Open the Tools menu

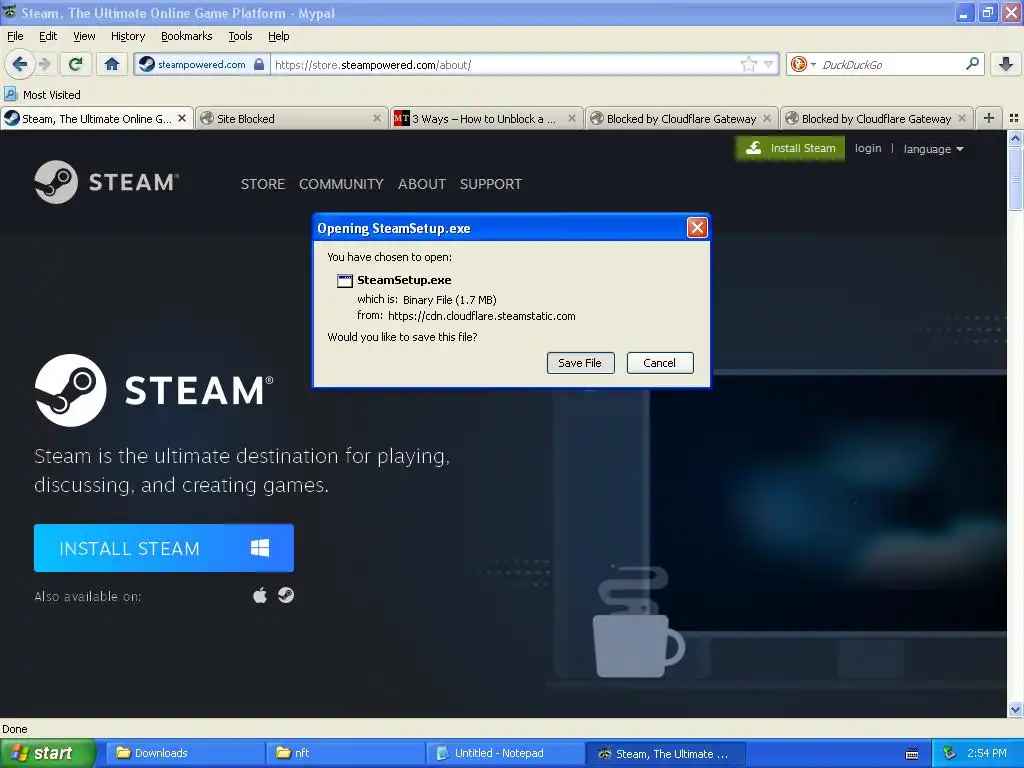(240, 36)
